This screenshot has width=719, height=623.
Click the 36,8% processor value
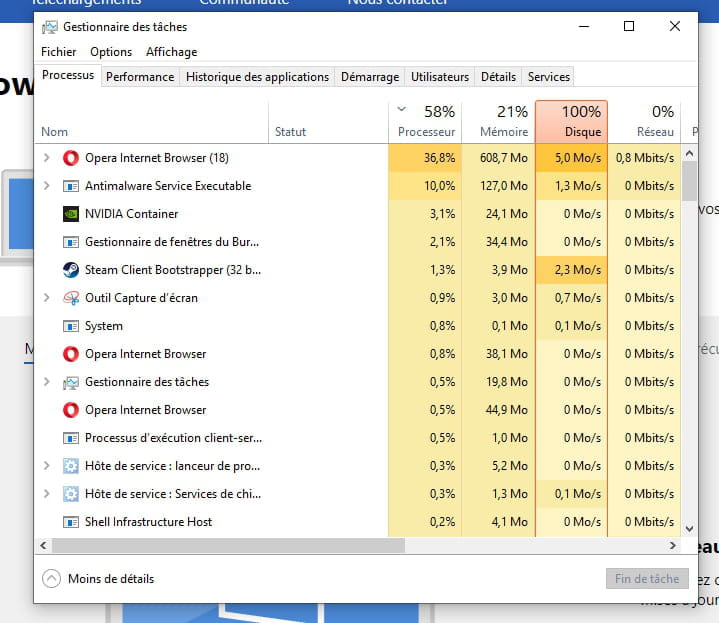(x=439, y=158)
